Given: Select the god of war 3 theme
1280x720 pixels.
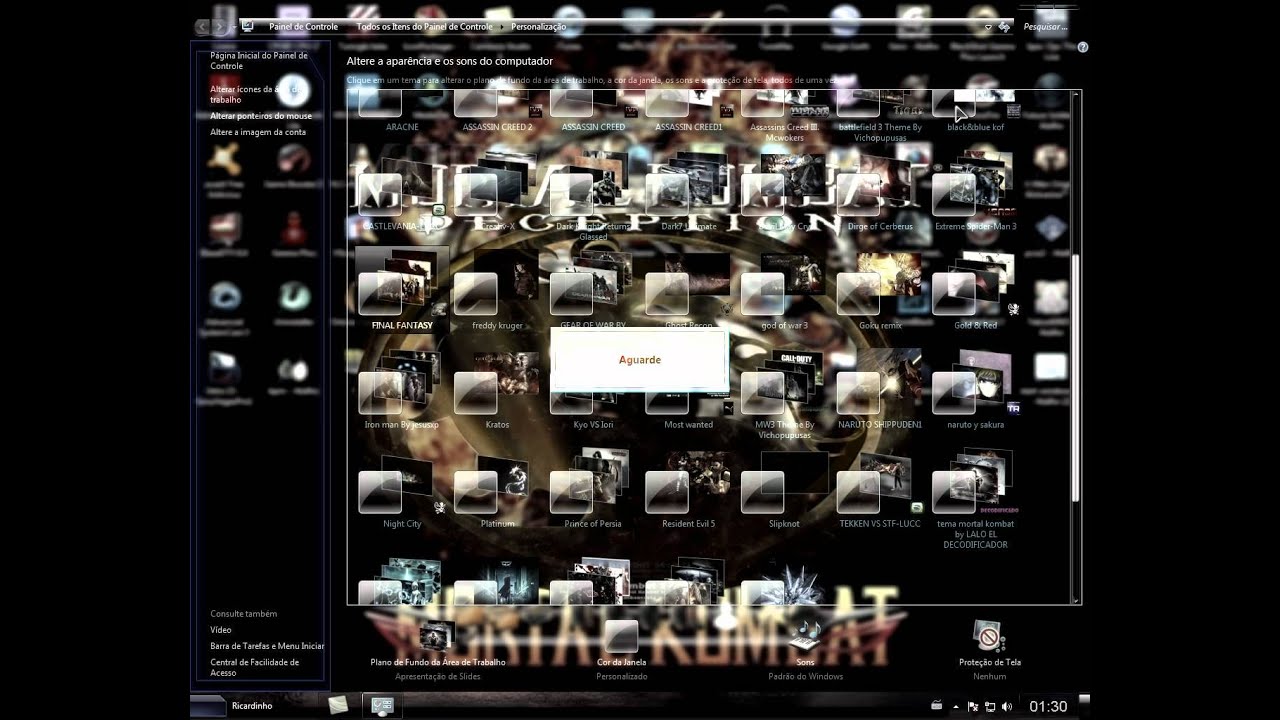Looking at the screenshot, I should pyautogui.click(x=784, y=289).
